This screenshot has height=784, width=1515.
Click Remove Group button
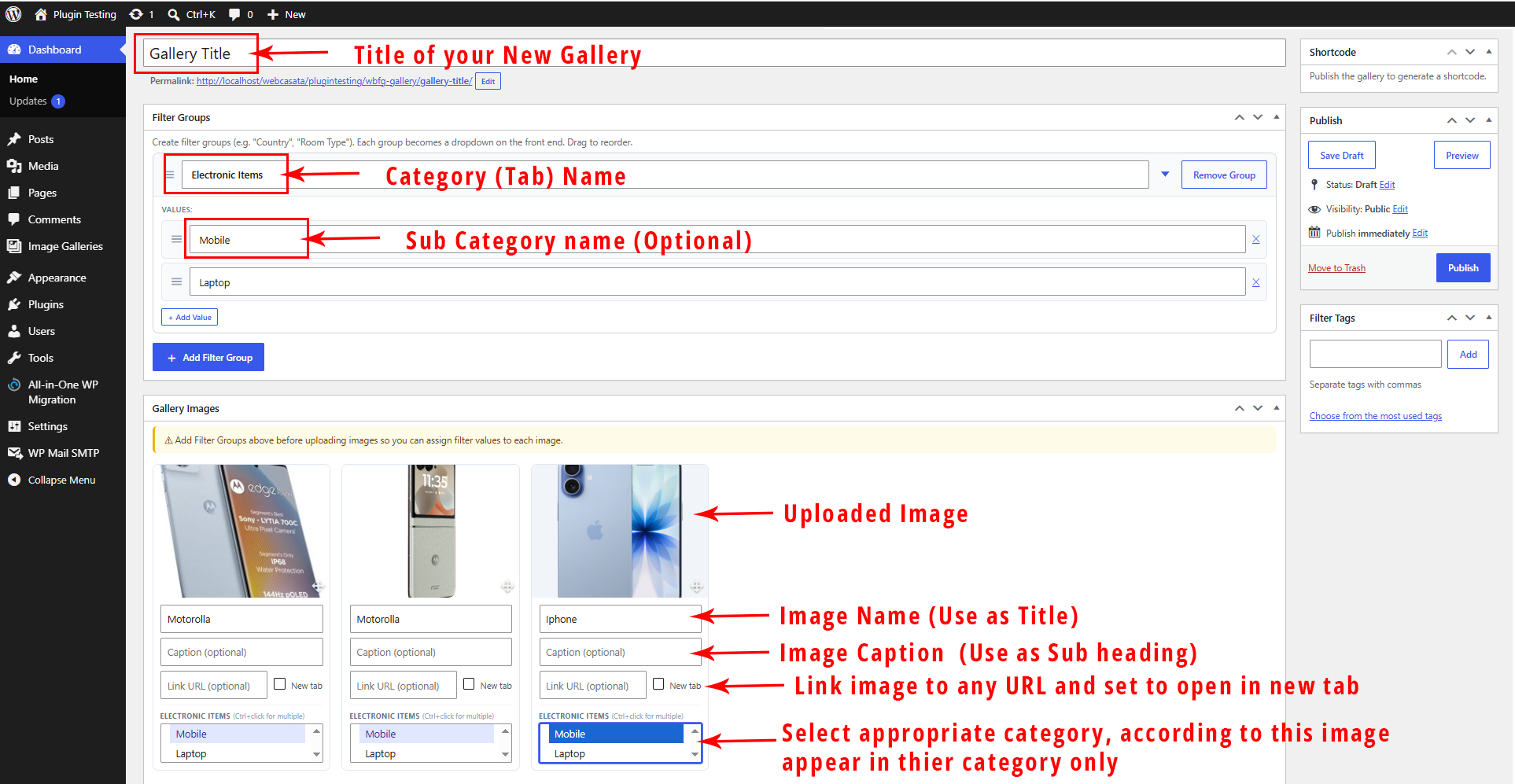point(1224,175)
